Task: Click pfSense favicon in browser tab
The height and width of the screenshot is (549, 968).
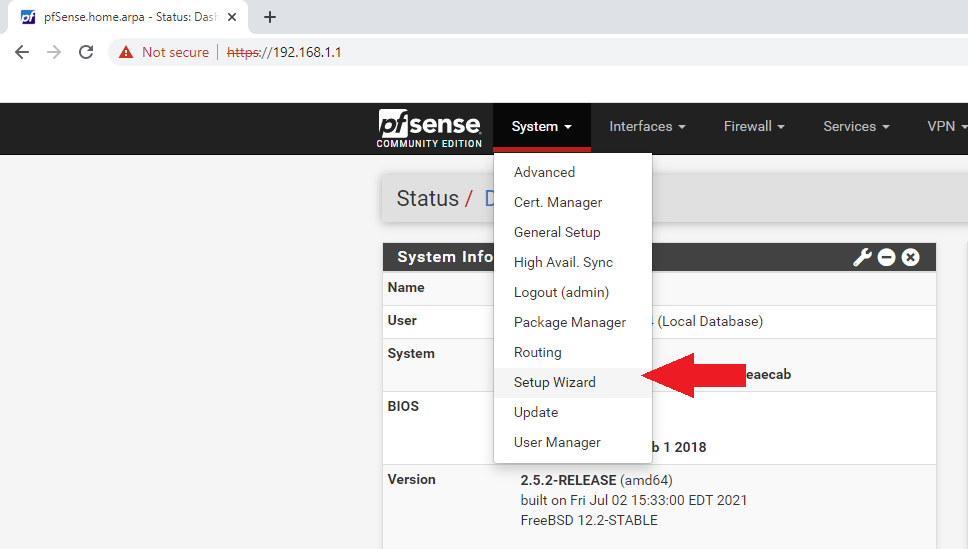Action: click(28, 17)
